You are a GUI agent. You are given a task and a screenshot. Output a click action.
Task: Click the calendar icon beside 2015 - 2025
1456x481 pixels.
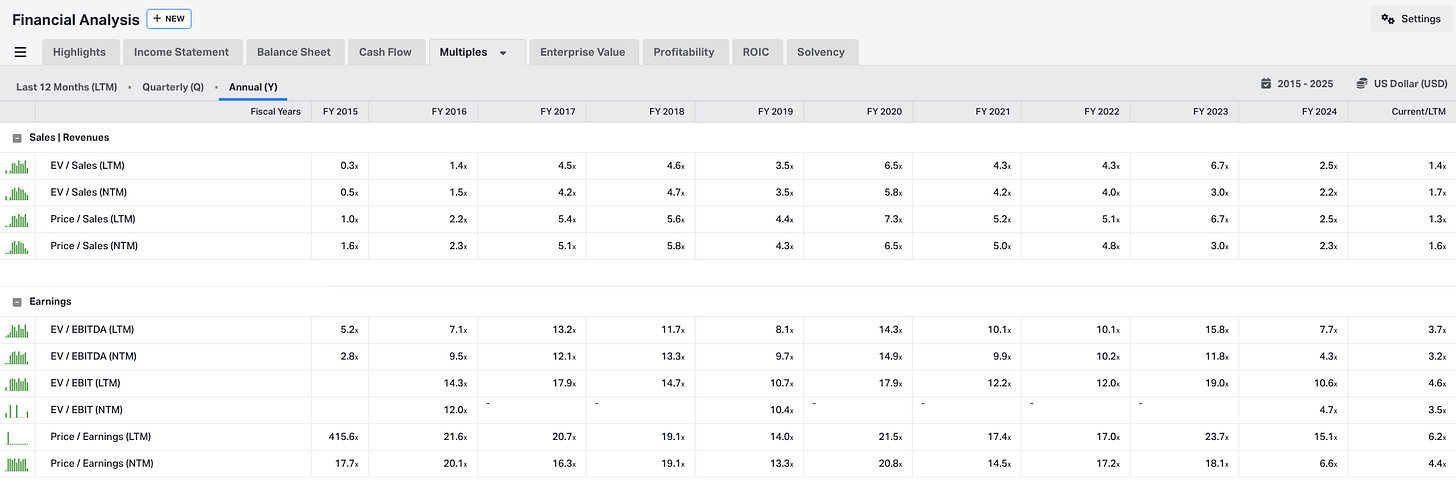click(x=1266, y=84)
